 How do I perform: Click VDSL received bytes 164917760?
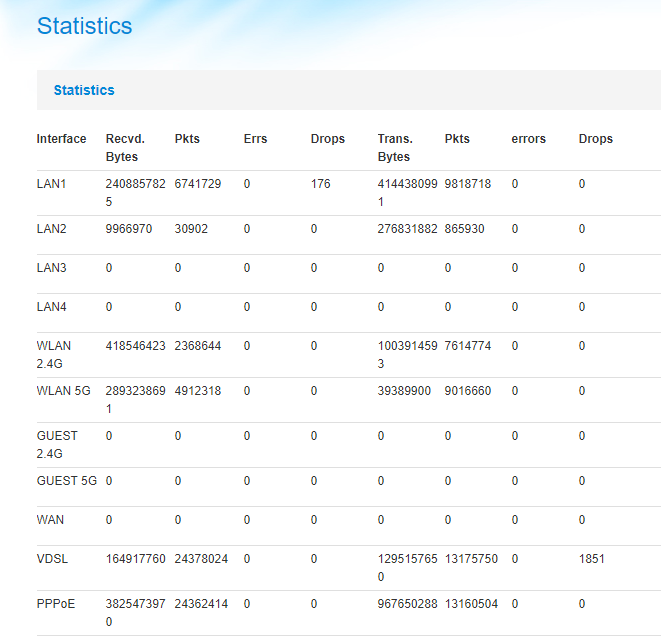135,559
